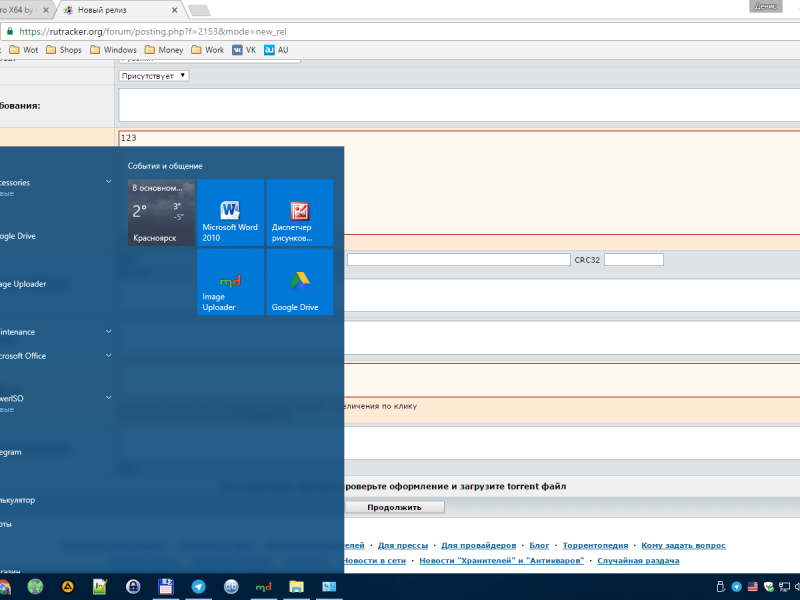Open File Explorer from taskbar
800x600 pixels.
click(x=296, y=587)
